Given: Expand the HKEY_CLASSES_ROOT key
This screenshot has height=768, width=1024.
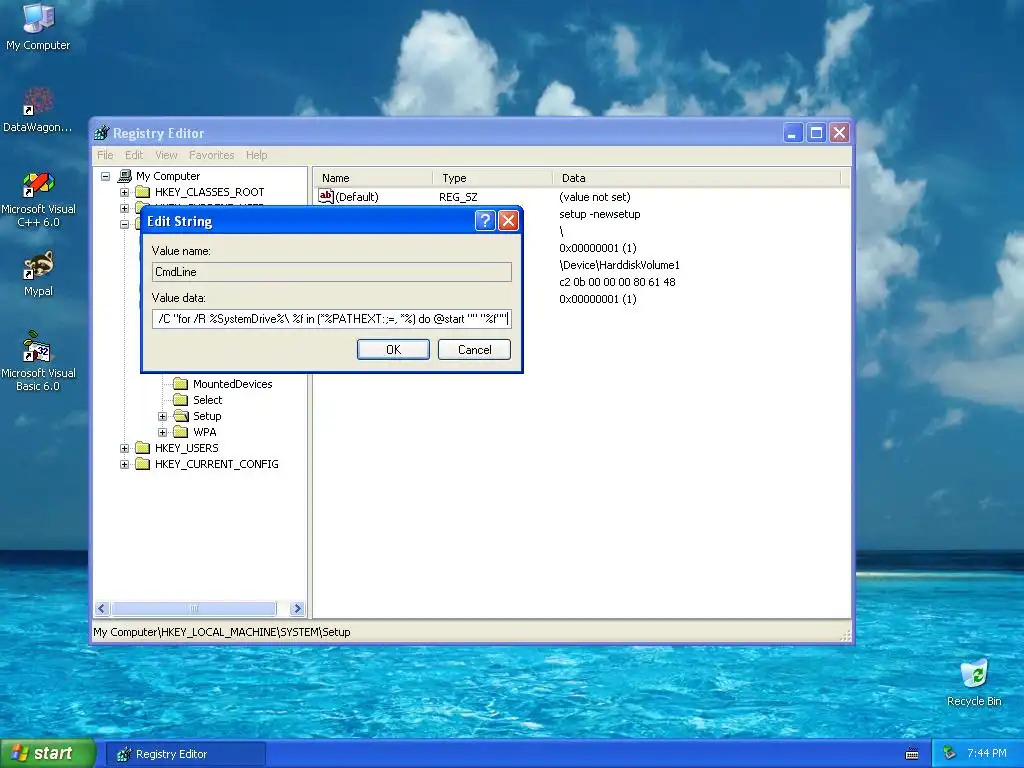Looking at the screenshot, I should [124, 192].
